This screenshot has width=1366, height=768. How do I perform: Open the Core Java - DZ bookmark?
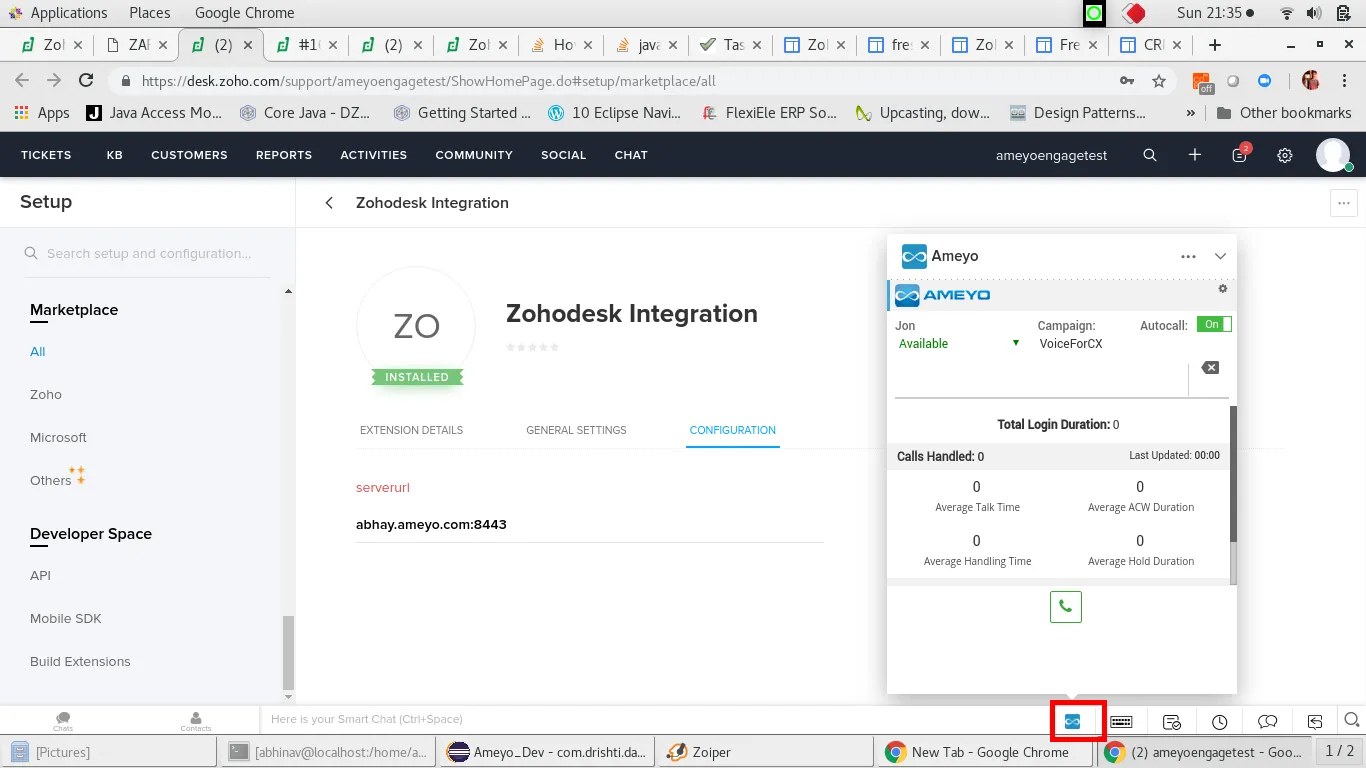click(x=305, y=113)
